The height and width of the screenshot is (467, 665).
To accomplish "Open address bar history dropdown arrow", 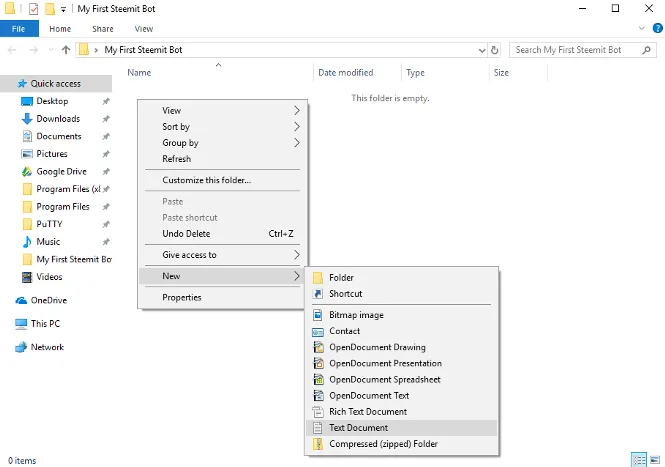I will (479, 49).
